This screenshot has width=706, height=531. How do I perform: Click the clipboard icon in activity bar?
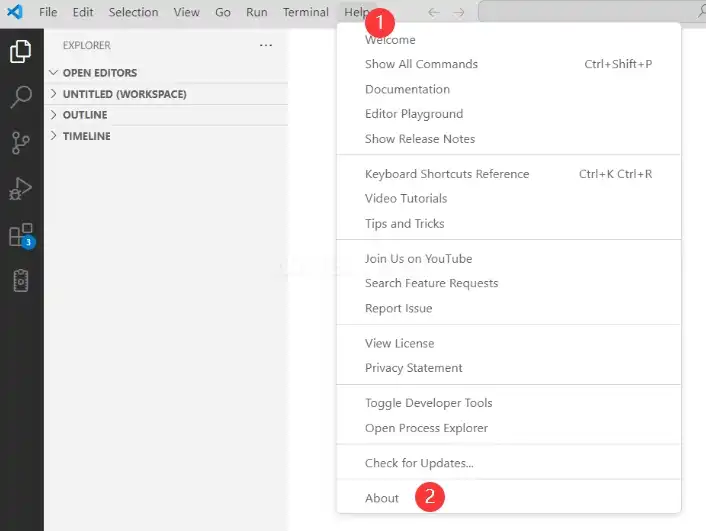pos(21,281)
